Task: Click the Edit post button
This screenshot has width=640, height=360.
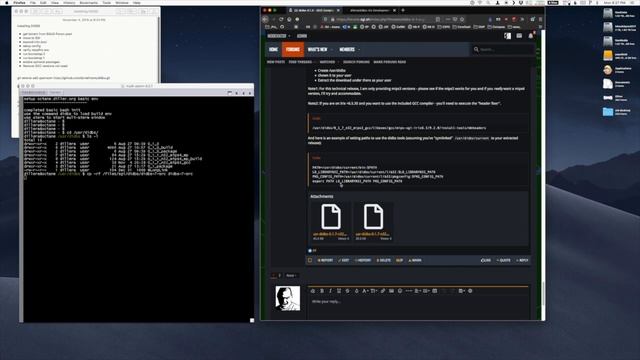Action: coord(344,260)
